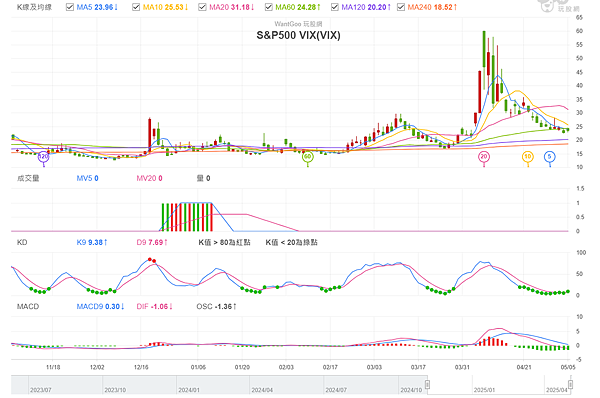
Task: Click the 04/21 date axis label
Action: pyautogui.click(x=523, y=367)
